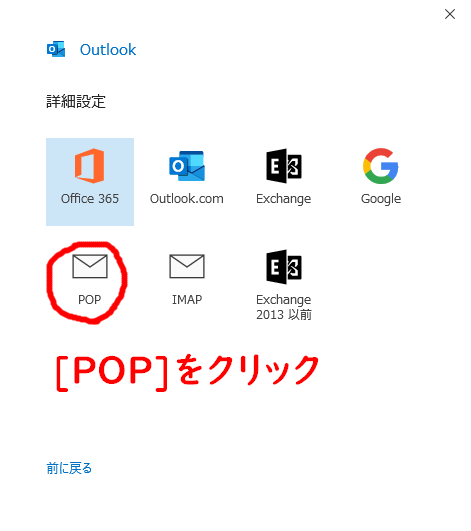This screenshot has width=471, height=531.
Task: Select the Exchange 2013 以前 icon
Action: 284,267
